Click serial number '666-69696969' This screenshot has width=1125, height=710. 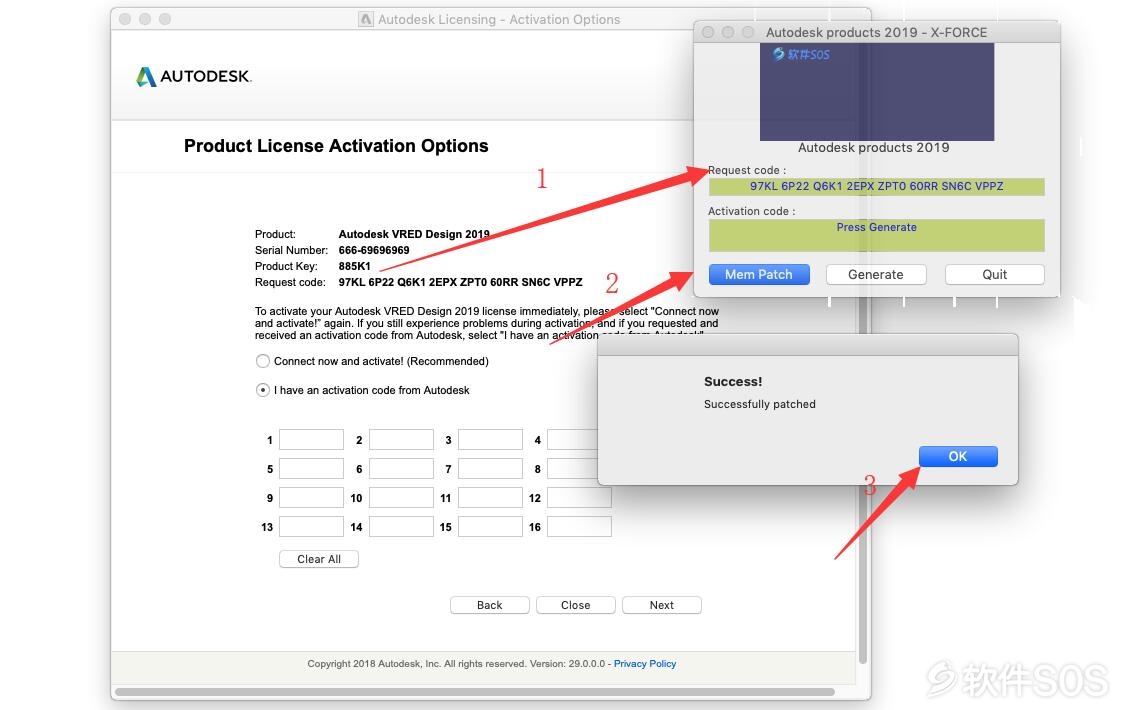point(374,250)
